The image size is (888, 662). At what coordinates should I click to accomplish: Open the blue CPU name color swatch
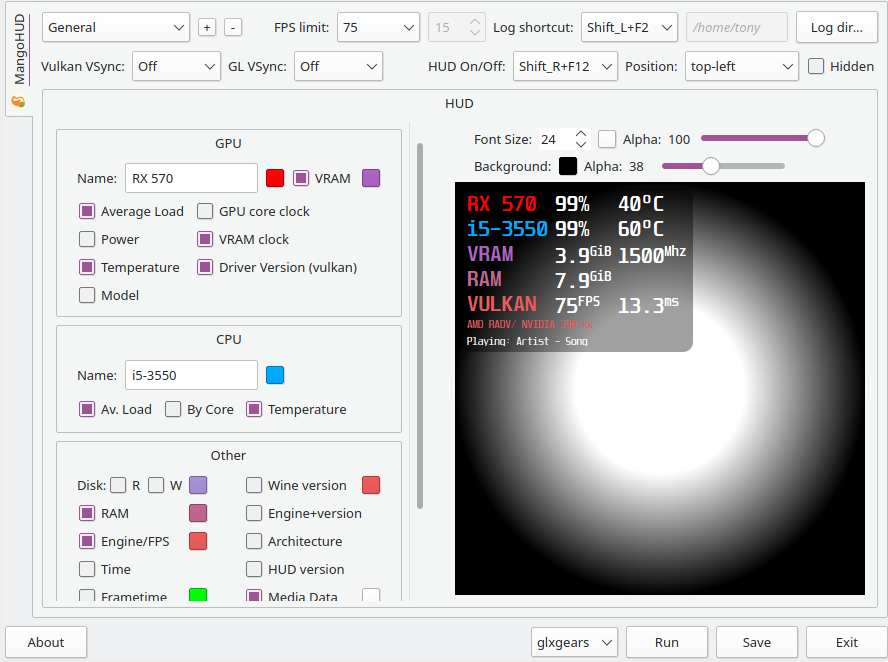(275, 375)
